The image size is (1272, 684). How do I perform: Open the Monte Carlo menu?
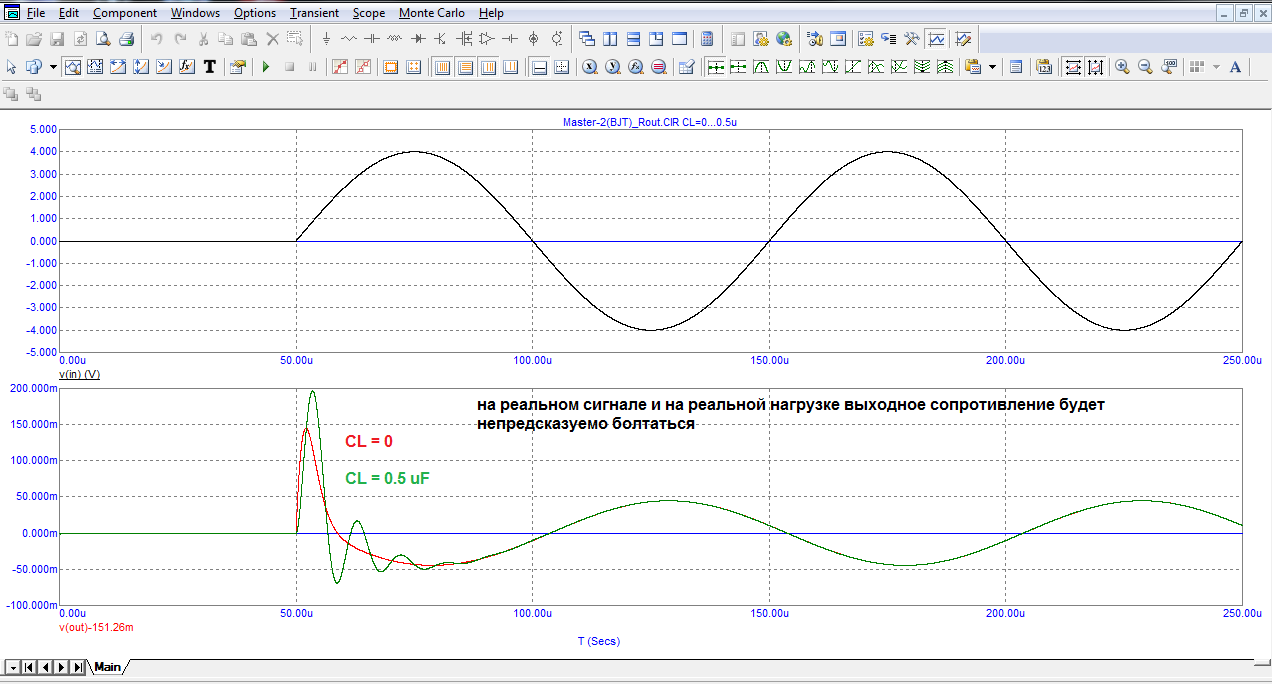coord(431,13)
